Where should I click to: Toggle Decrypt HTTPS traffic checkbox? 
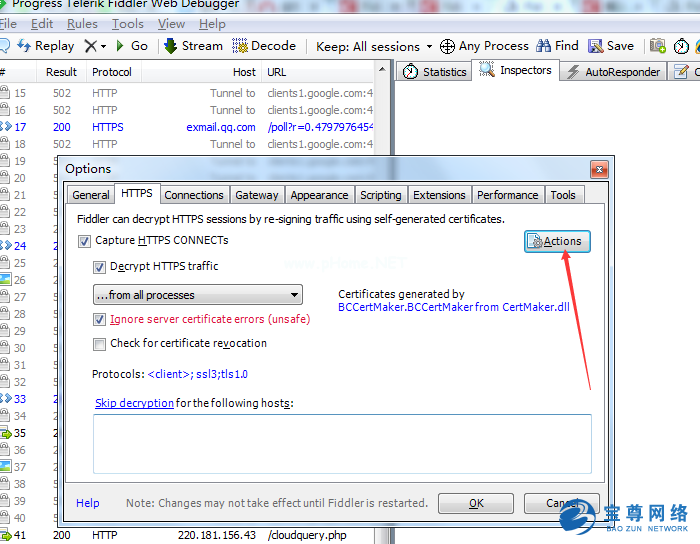tap(99, 267)
